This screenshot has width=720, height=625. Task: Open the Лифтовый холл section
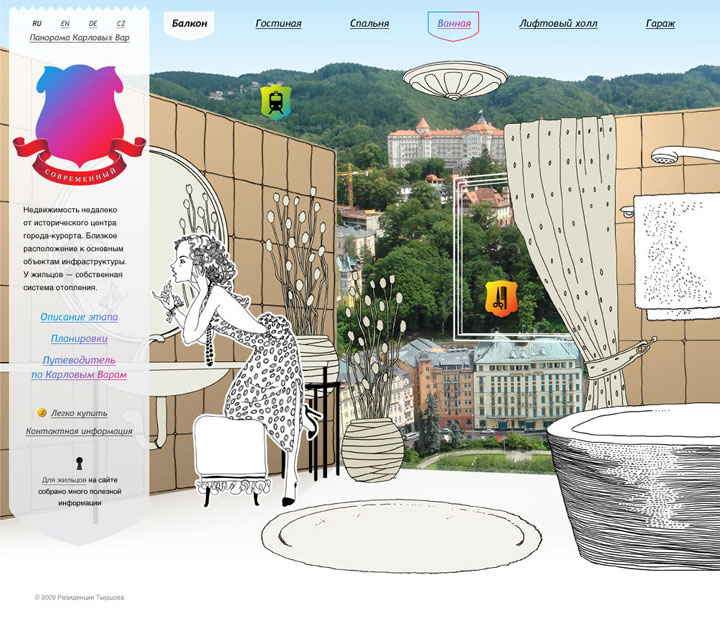coord(558,23)
